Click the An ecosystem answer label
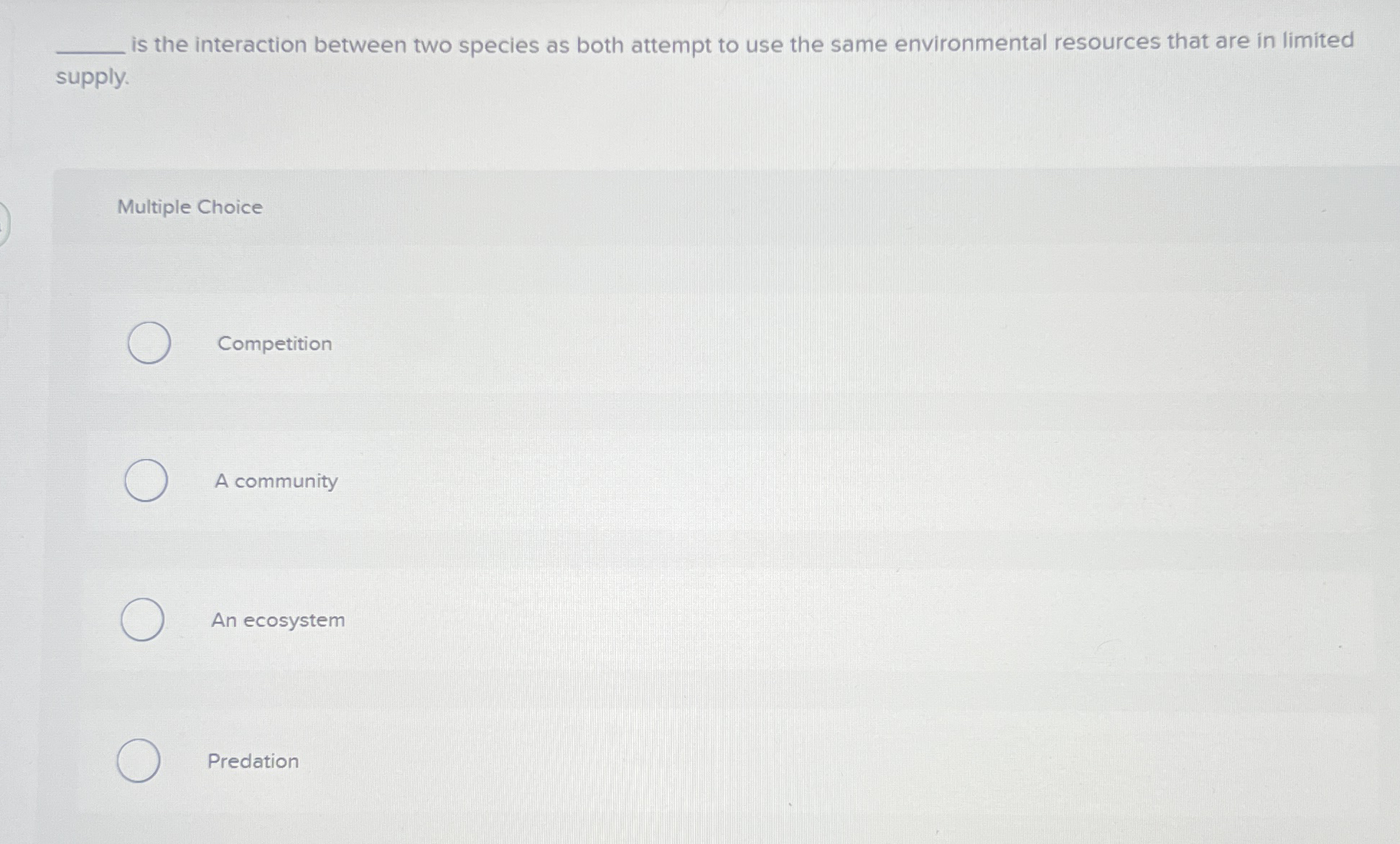The height and width of the screenshot is (844, 1400). pos(278,621)
